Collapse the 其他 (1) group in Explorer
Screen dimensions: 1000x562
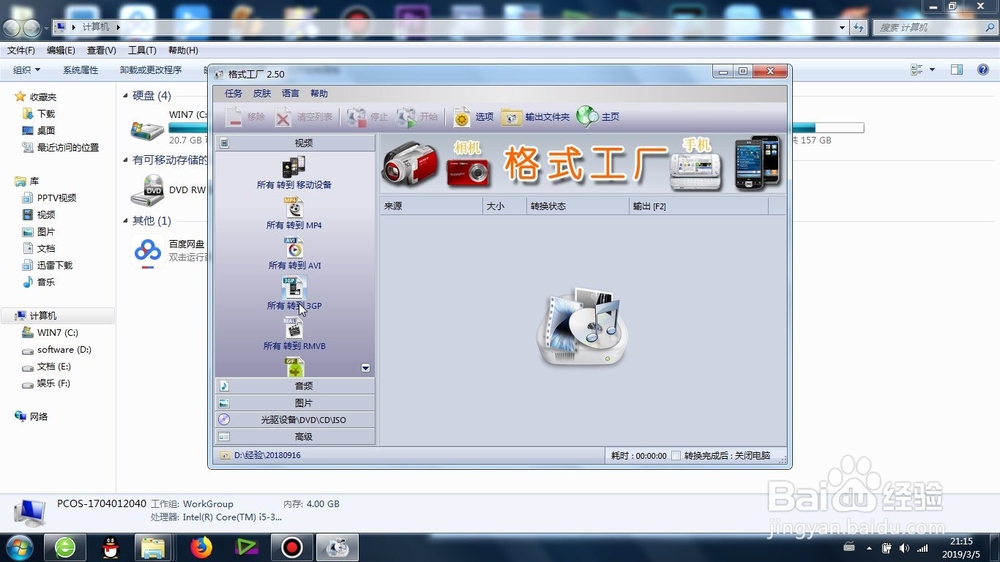point(126,221)
